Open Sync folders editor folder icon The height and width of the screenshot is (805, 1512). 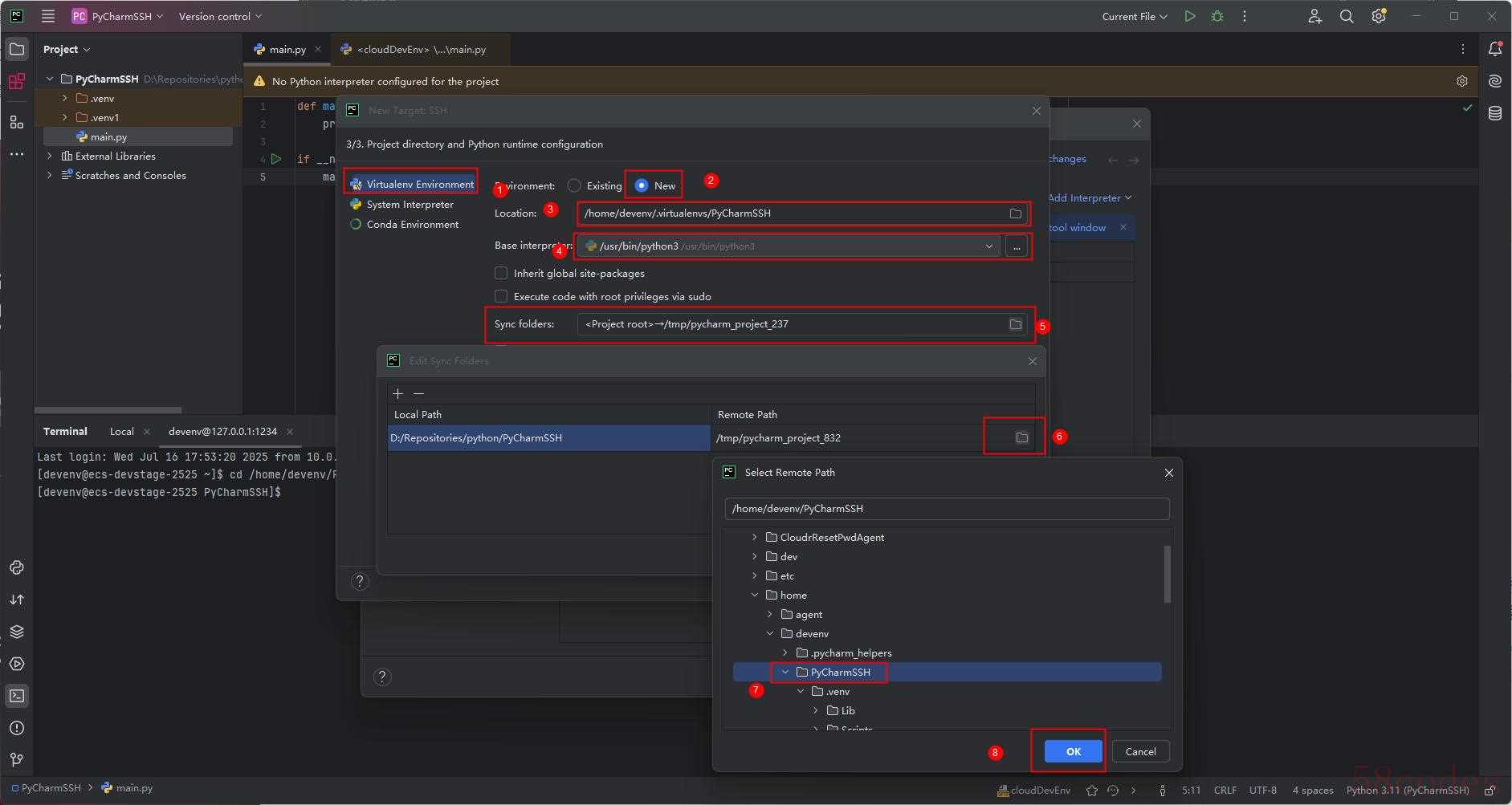pyautogui.click(x=1015, y=324)
